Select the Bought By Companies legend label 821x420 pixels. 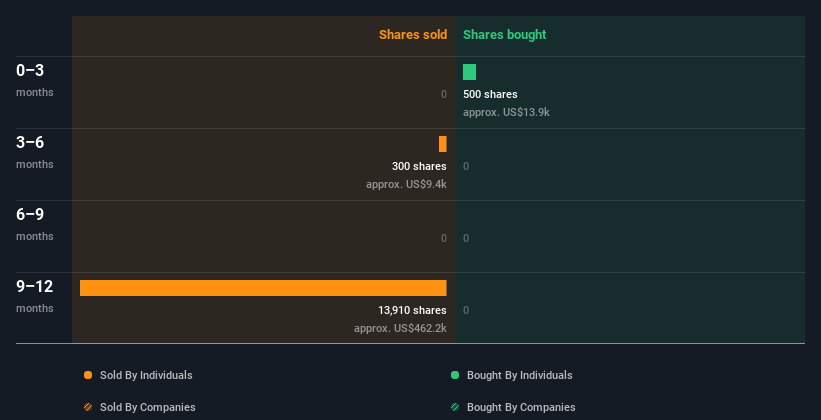[x=521, y=407]
